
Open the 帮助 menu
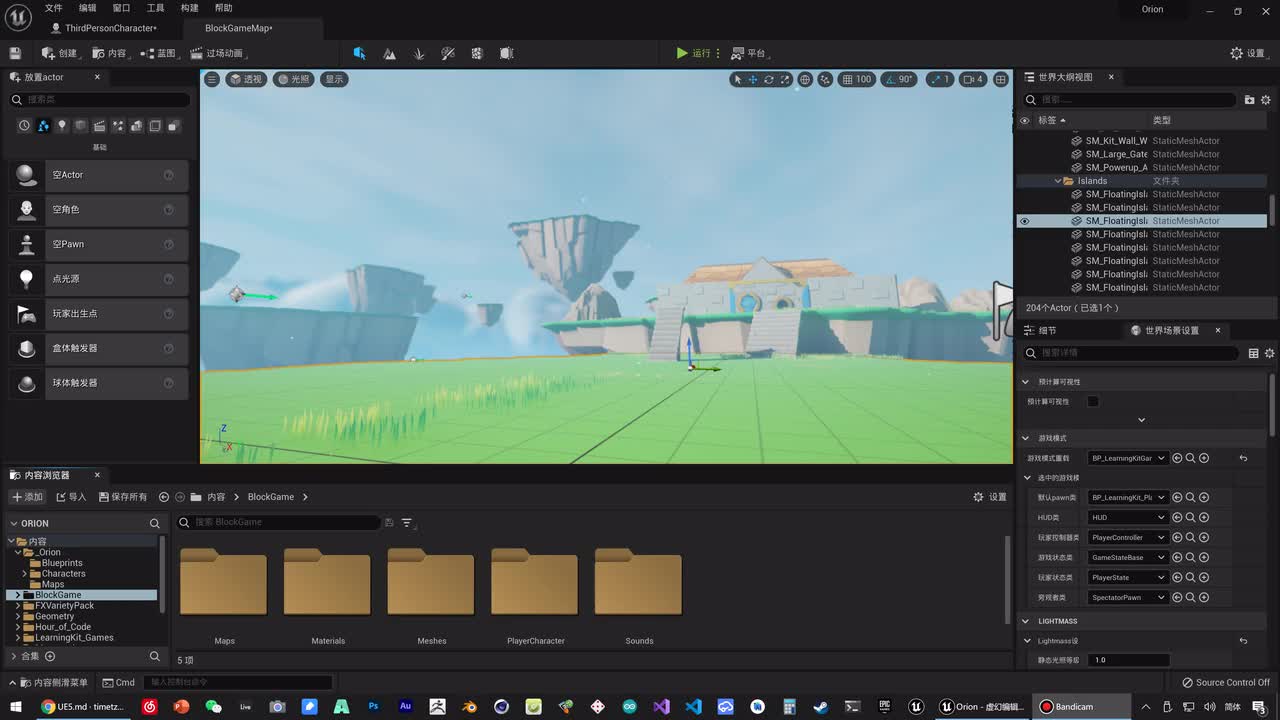point(223,8)
